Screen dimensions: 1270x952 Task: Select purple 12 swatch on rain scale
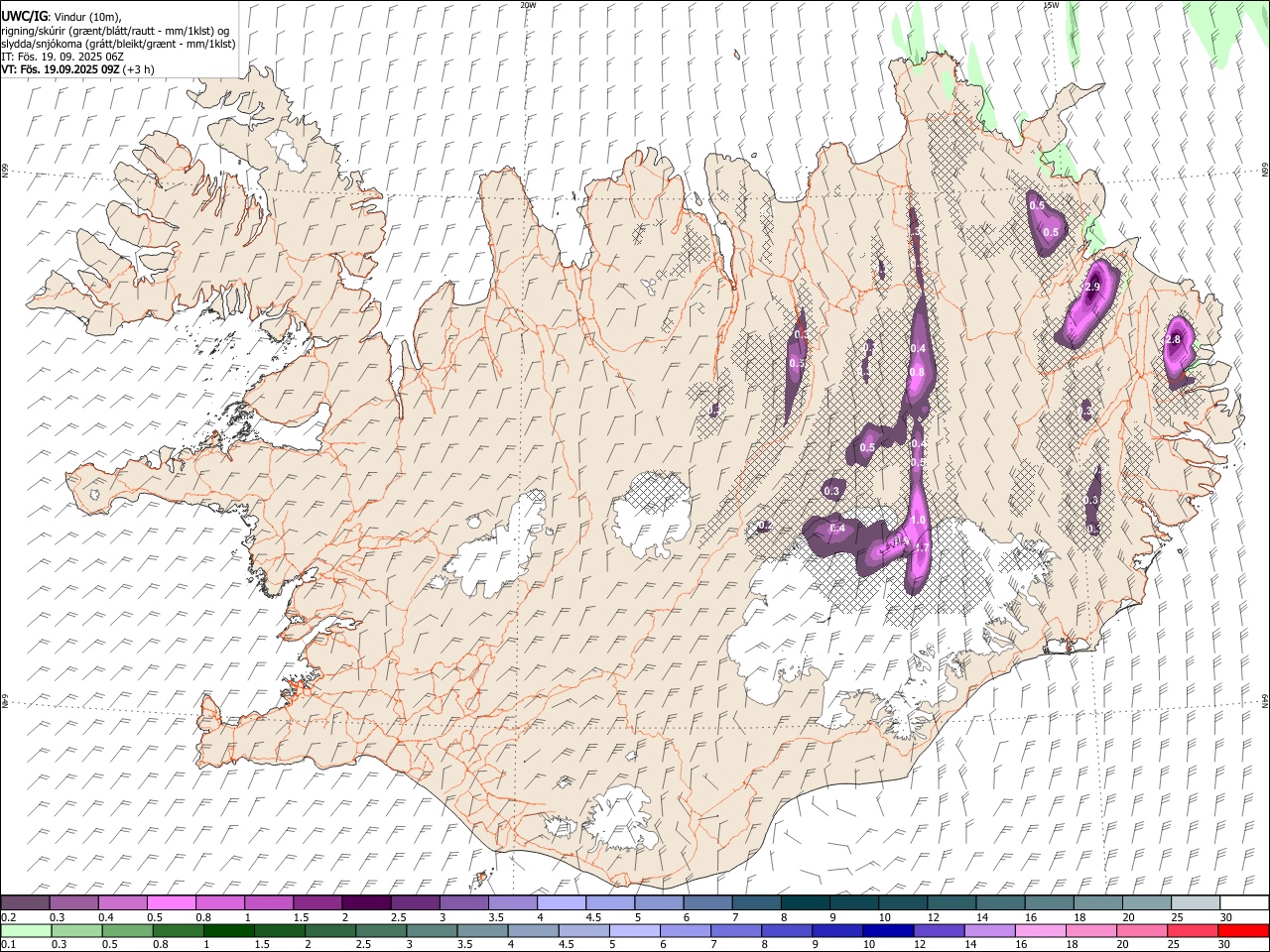938,930
